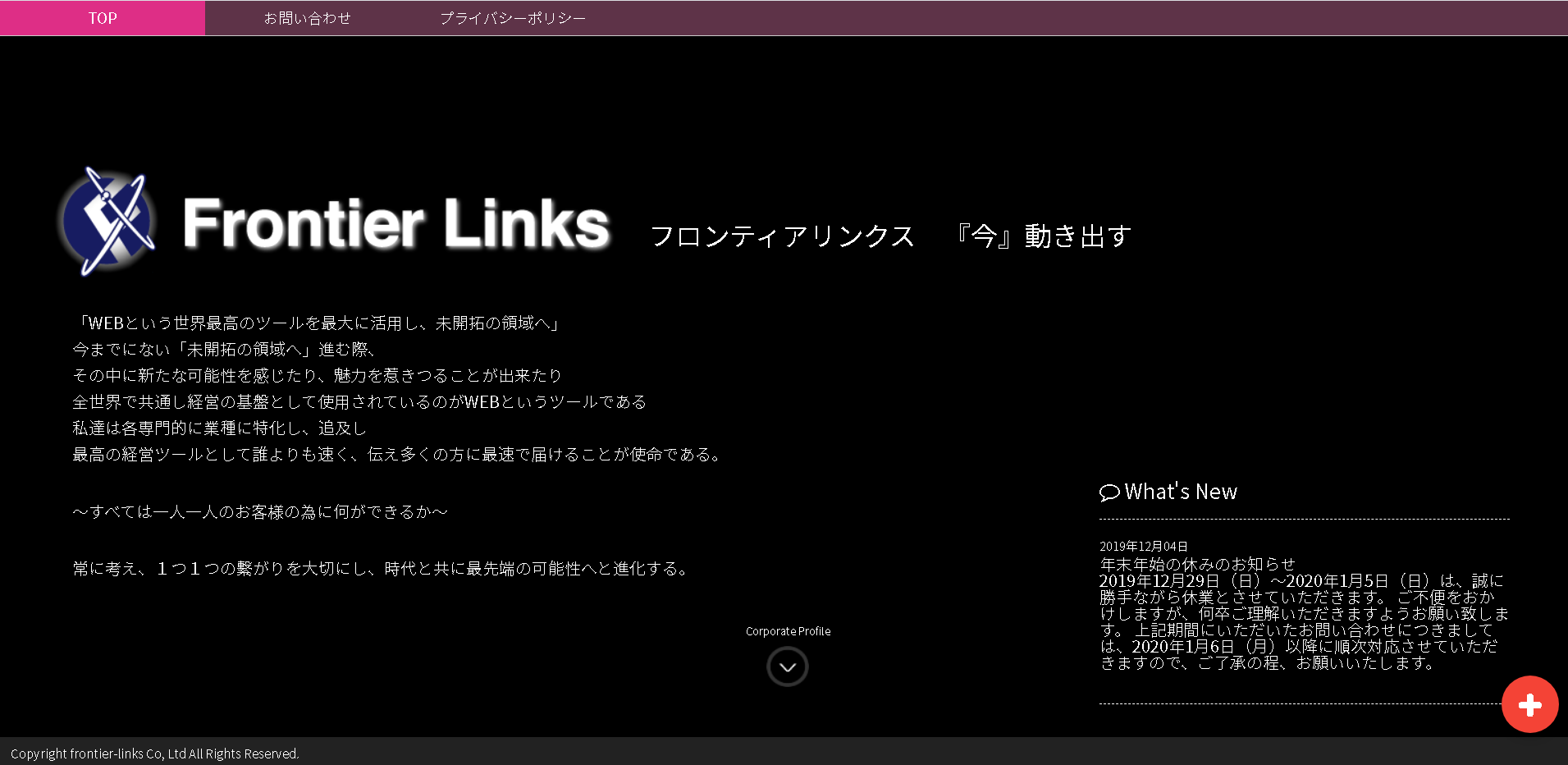The image size is (1568, 765).
Task: Open the プライバシーポリシー page
Action: pos(513,17)
